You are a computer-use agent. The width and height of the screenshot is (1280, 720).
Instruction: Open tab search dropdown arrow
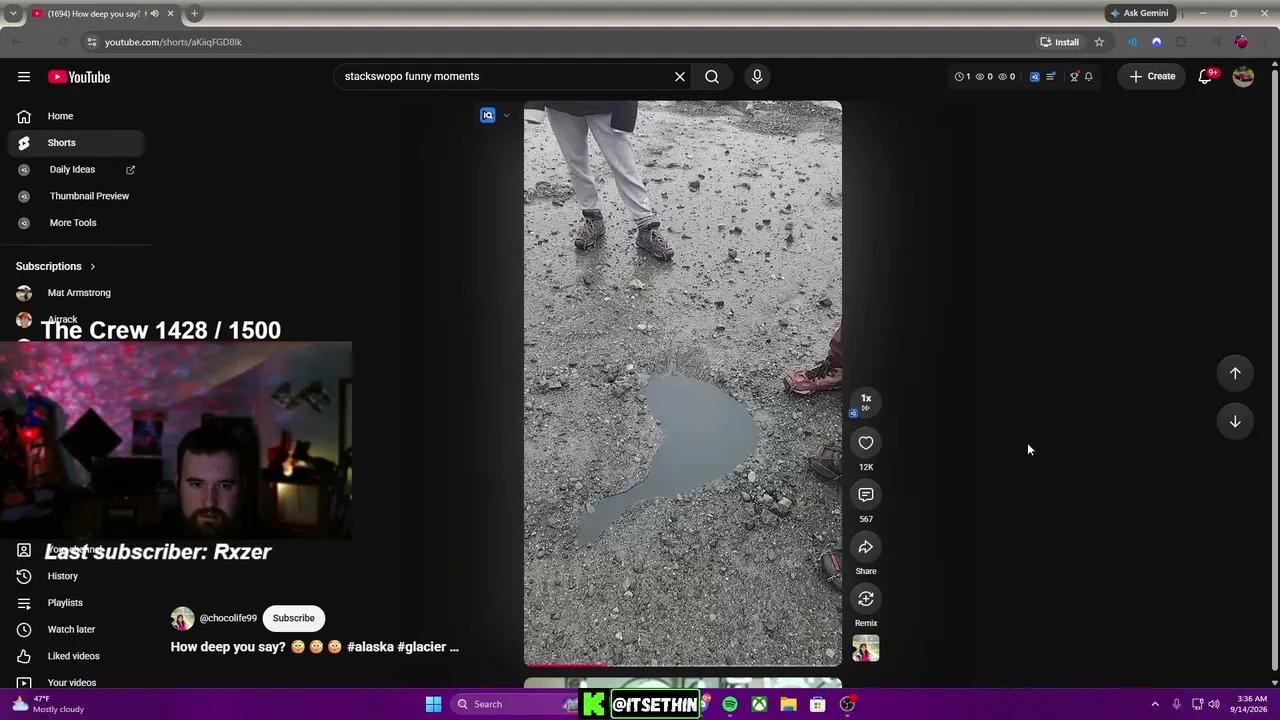[x=13, y=14]
